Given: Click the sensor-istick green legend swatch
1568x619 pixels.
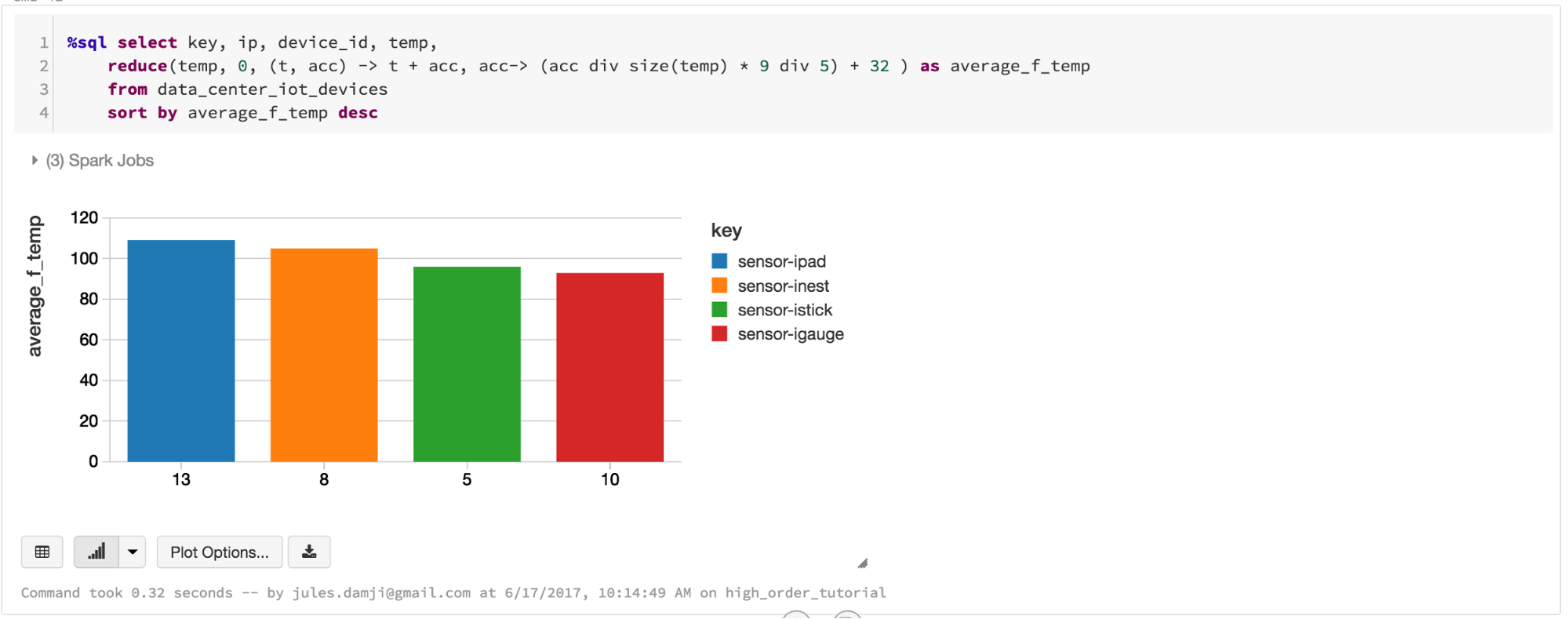Looking at the screenshot, I should tap(719, 310).
